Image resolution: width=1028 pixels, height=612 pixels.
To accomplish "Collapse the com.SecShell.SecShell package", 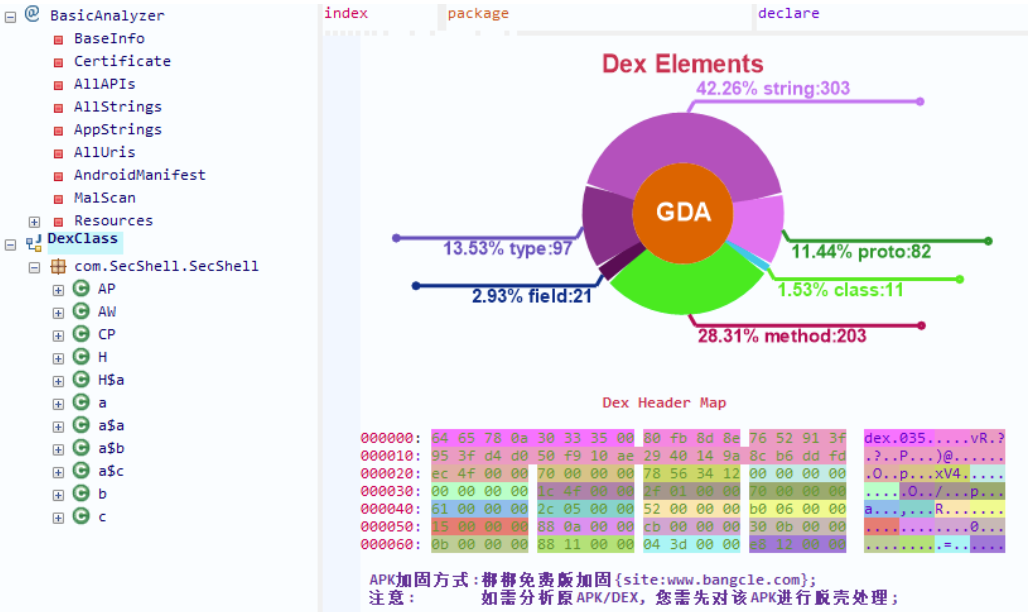I will click(x=34, y=267).
